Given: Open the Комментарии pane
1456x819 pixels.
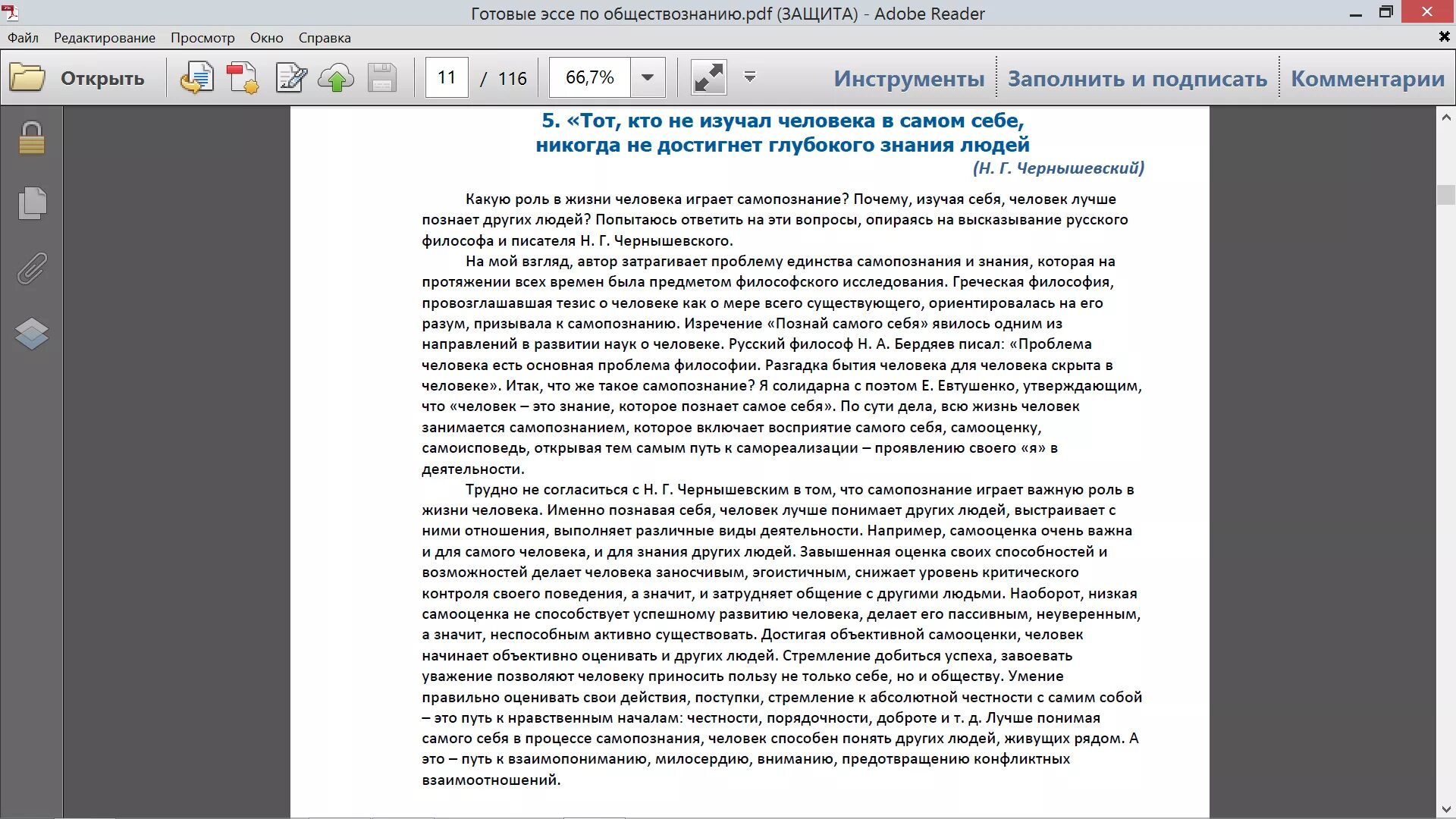Looking at the screenshot, I should tap(1367, 78).
